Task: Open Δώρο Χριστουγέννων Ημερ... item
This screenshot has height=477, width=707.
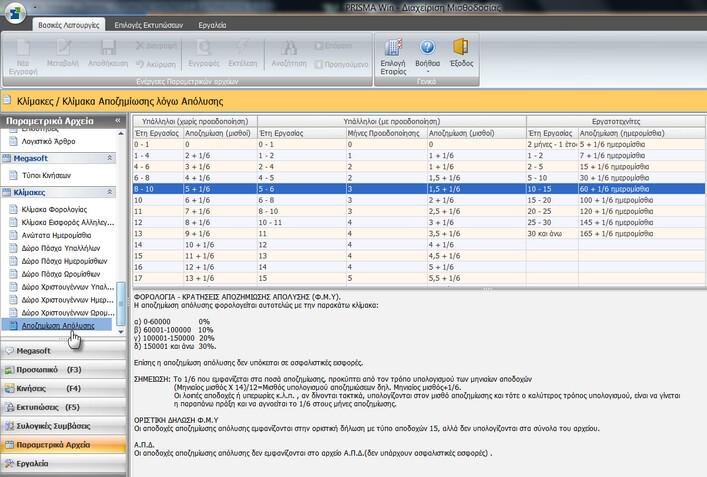Action: coord(68,300)
